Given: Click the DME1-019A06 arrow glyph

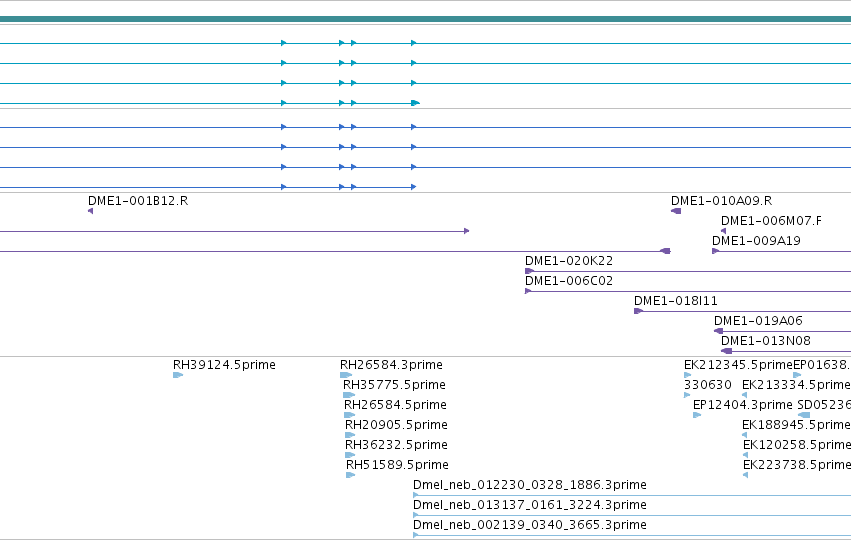Looking at the screenshot, I should [x=719, y=331].
